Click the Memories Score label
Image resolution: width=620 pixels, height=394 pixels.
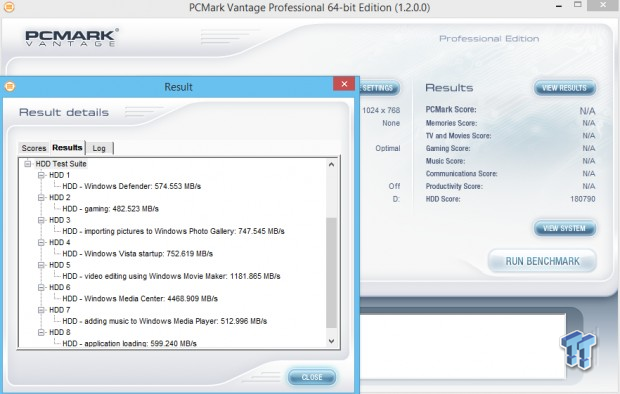451,123
